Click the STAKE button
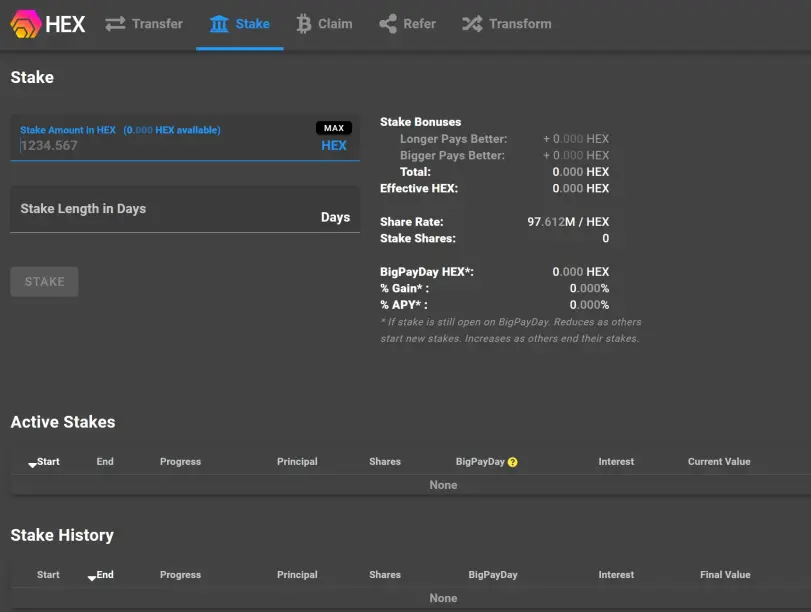Viewport: 811px width, 612px height. 44,282
